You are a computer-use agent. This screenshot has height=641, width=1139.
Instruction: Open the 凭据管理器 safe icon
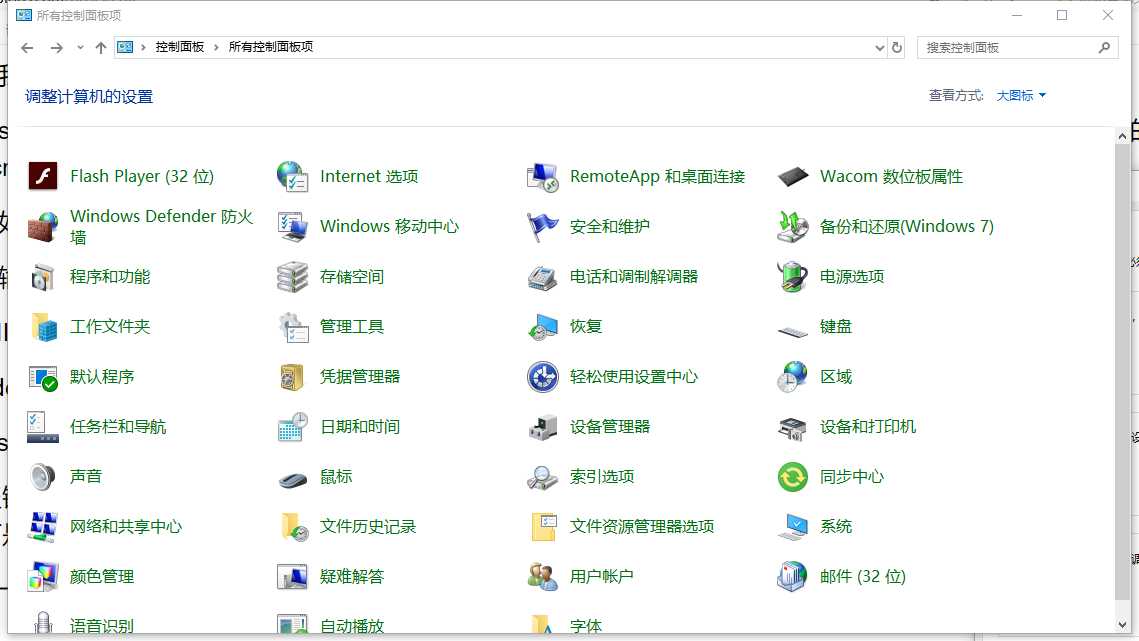[292, 377]
